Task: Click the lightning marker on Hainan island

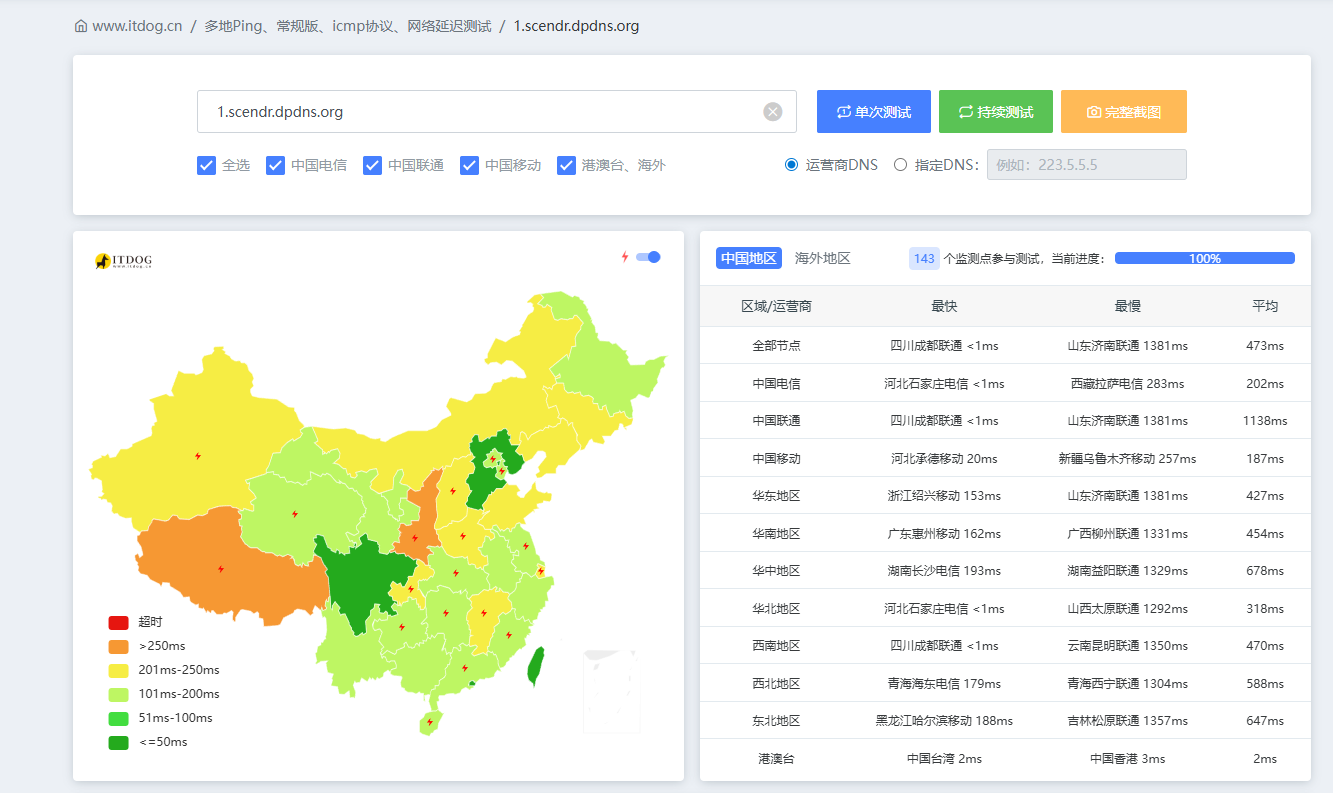Action: (x=430, y=722)
